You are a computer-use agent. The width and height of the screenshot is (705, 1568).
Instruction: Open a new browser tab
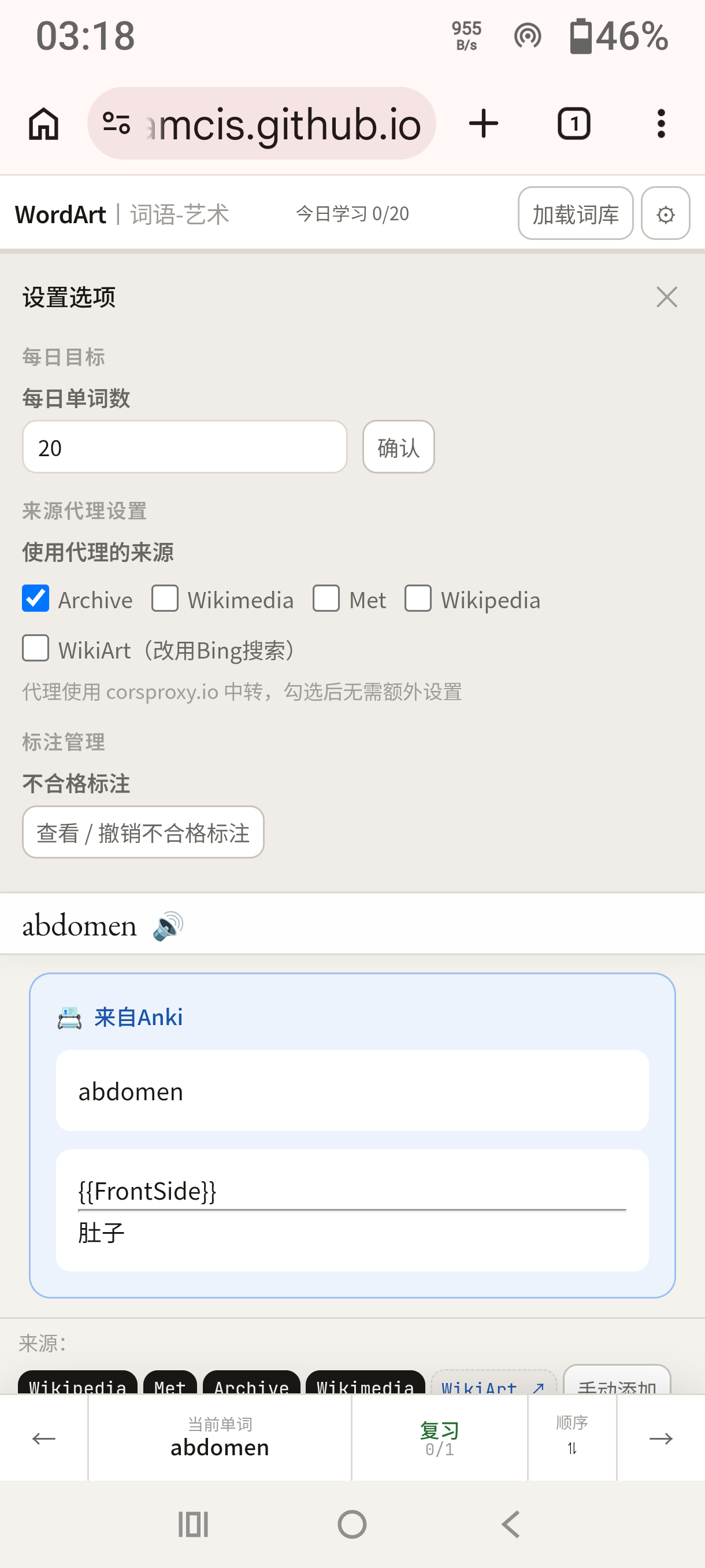coord(484,124)
